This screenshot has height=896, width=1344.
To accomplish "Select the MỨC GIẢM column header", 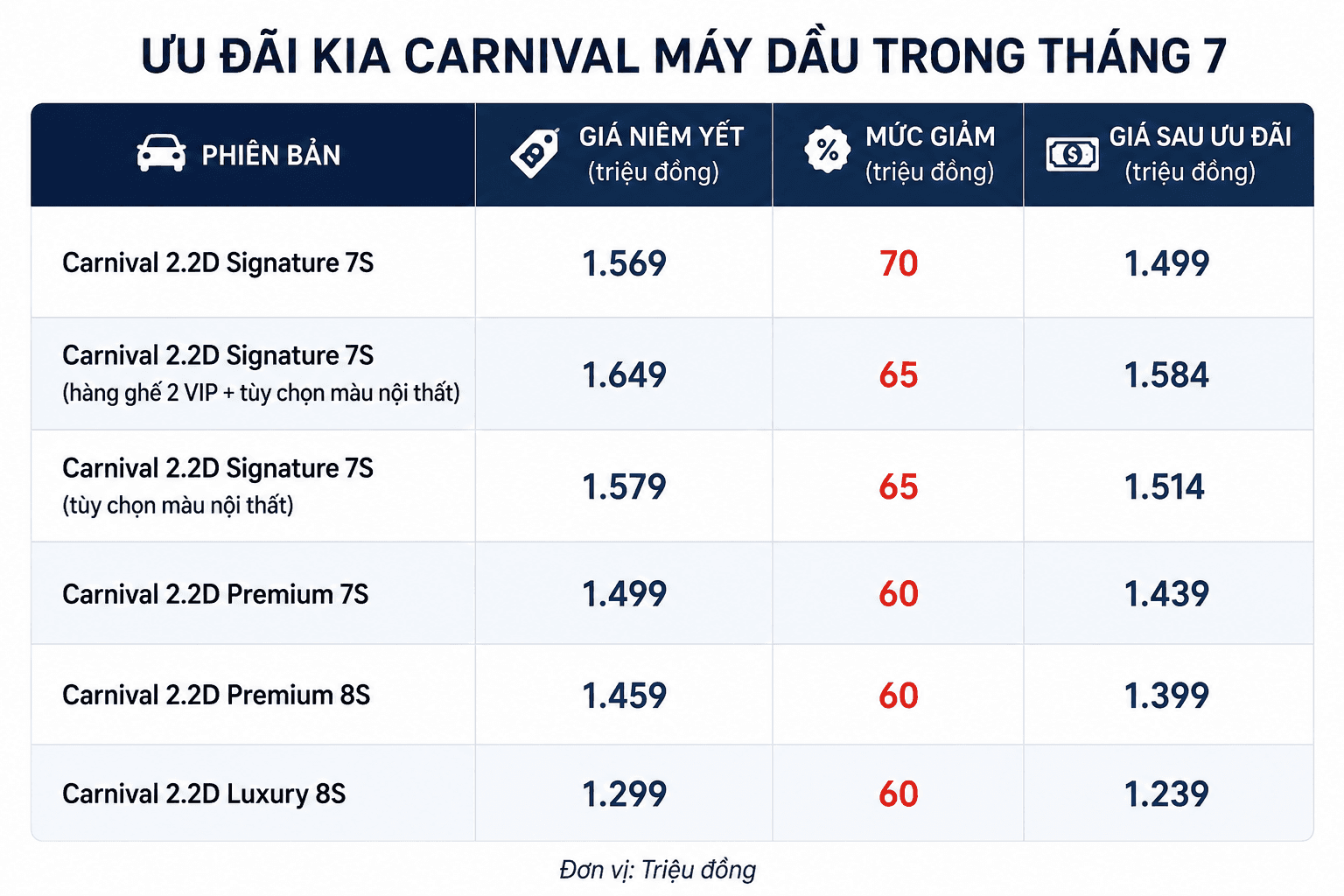I will coord(898,155).
